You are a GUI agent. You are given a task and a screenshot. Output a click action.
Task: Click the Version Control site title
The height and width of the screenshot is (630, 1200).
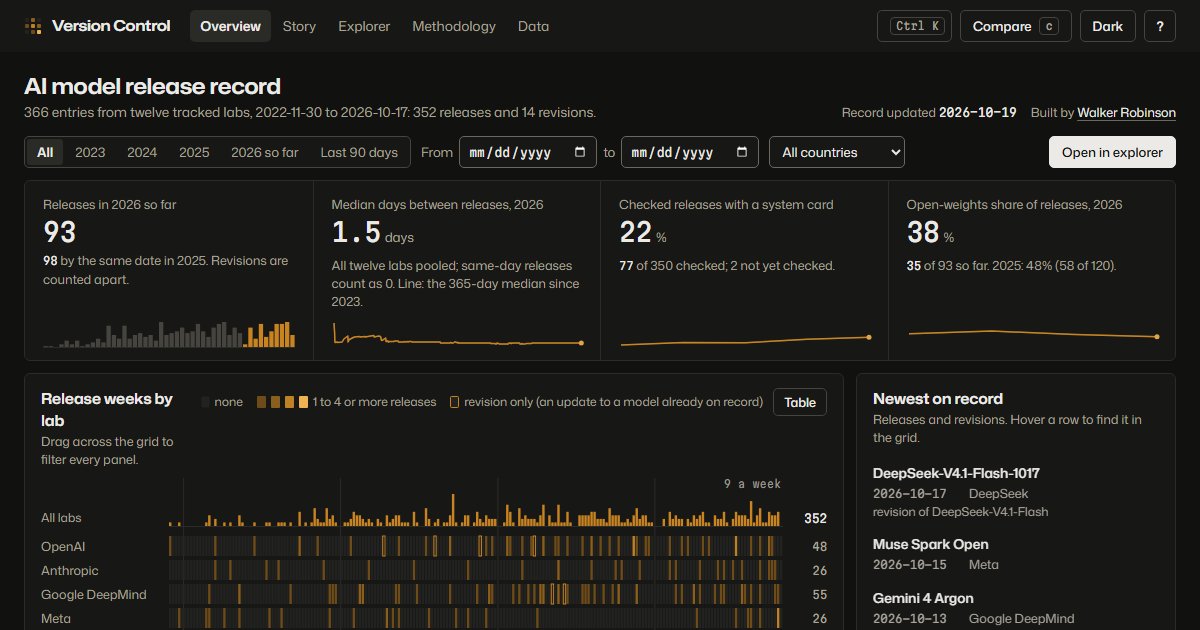point(111,26)
